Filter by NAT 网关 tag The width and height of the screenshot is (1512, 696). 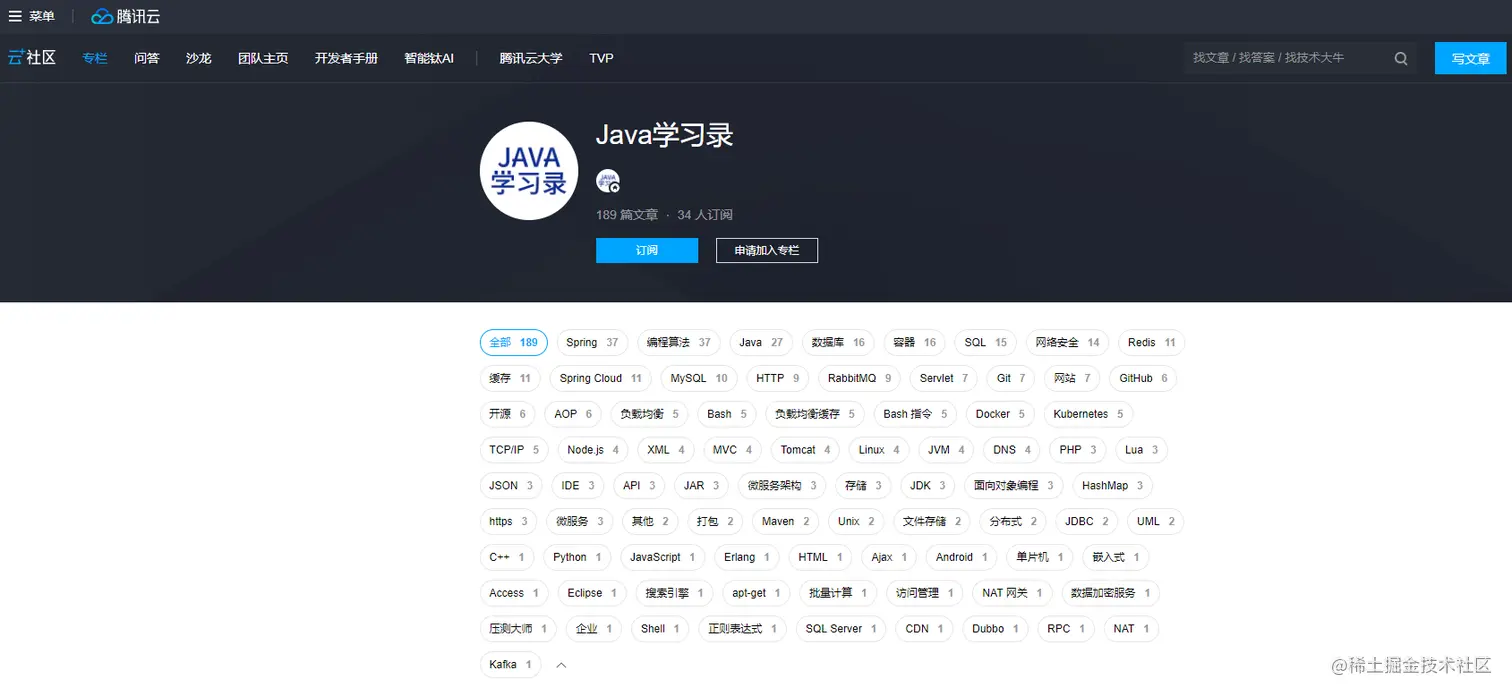(x=1012, y=593)
